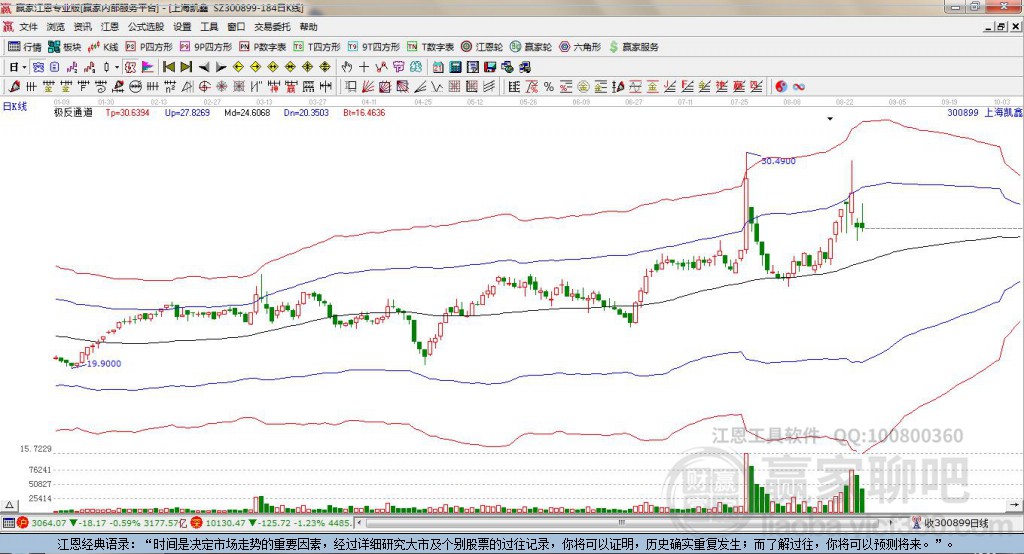Click the black right arrow icon
1024x554 pixels.
[x=221, y=67]
